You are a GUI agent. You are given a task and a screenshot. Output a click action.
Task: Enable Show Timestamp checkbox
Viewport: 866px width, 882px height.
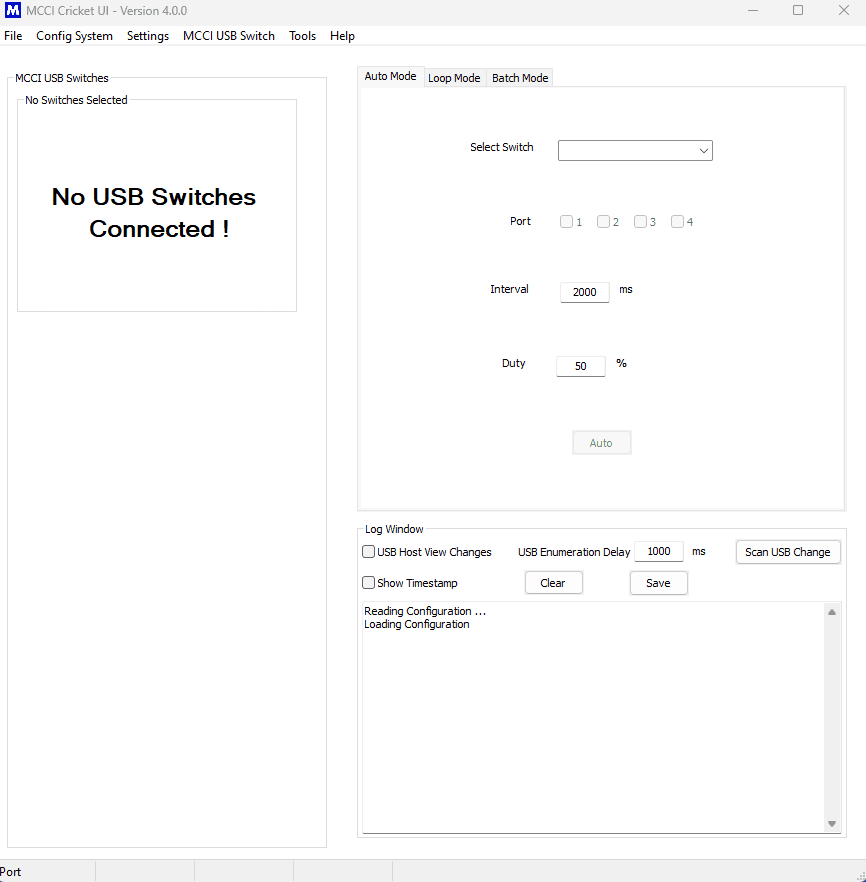coord(368,583)
